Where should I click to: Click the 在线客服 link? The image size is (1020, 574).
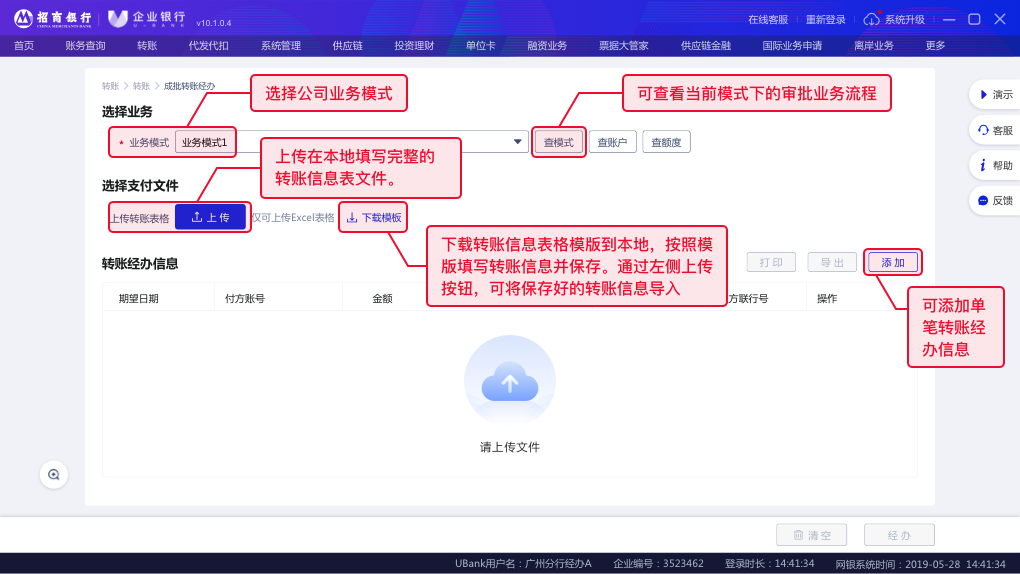pos(768,20)
